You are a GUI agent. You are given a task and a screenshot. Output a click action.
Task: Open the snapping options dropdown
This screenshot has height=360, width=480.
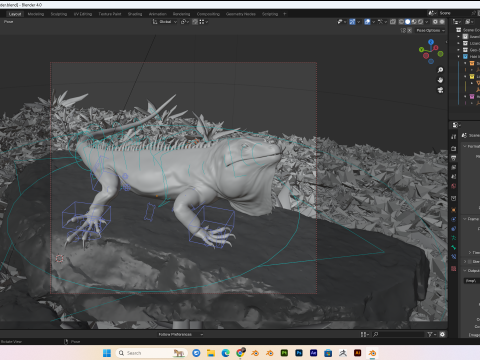click(x=204, y=22)
